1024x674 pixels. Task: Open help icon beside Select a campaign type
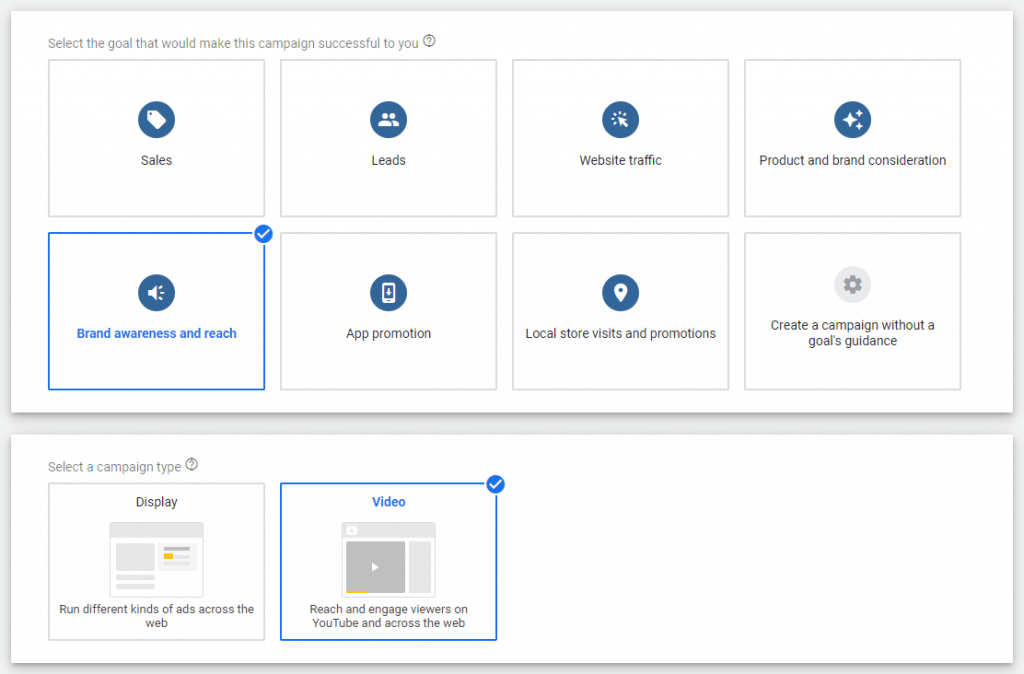click(192, 465)
